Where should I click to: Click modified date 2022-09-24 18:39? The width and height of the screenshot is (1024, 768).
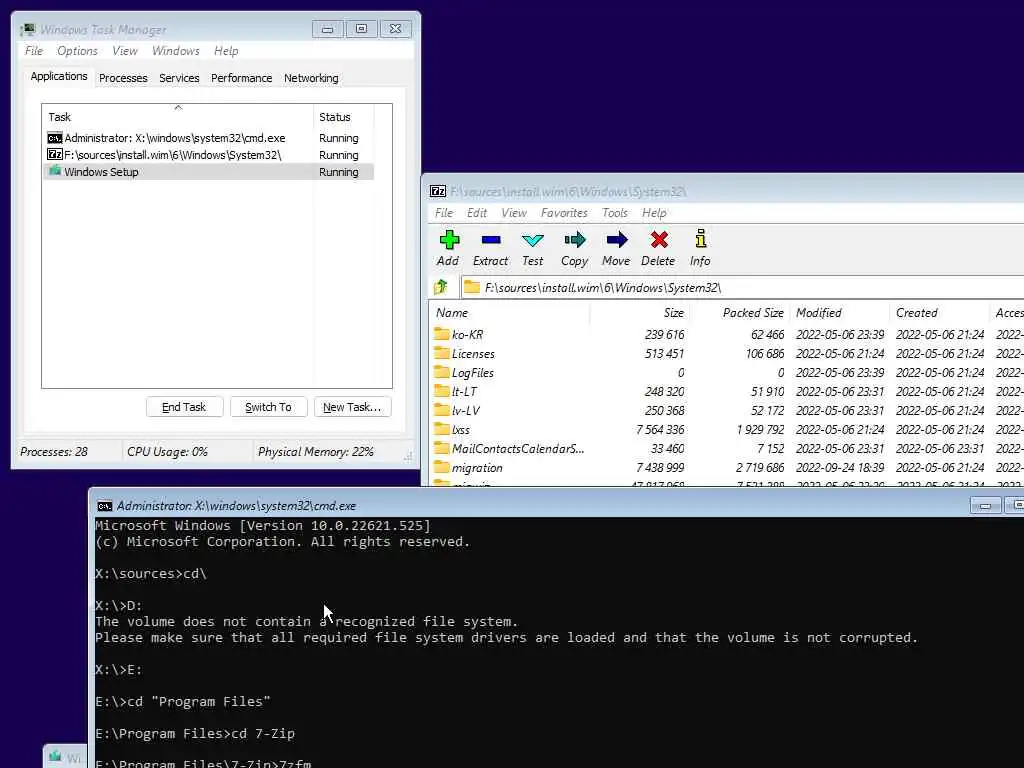click(840, 468)
